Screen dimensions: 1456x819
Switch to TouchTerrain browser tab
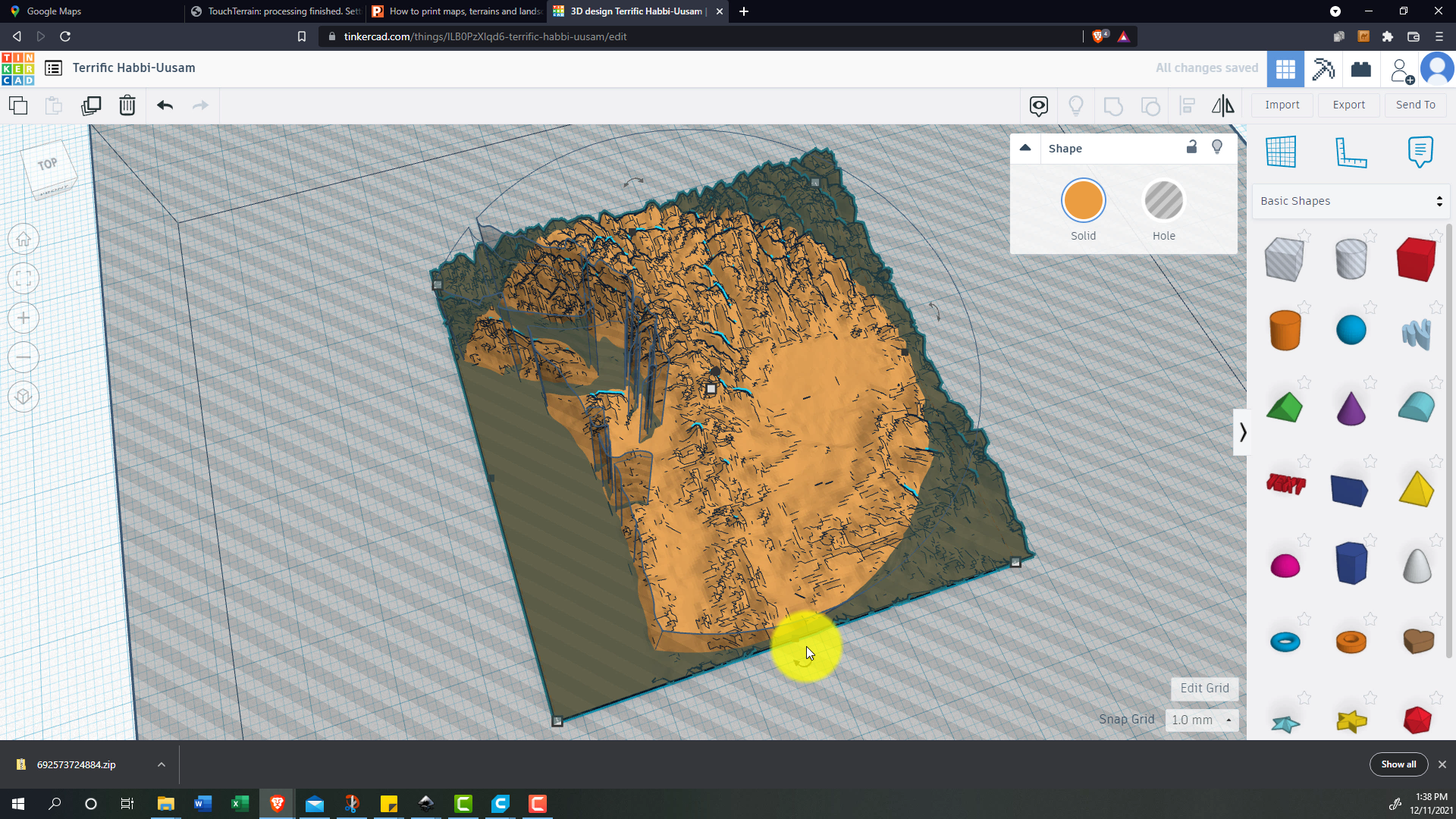[277, 11]
